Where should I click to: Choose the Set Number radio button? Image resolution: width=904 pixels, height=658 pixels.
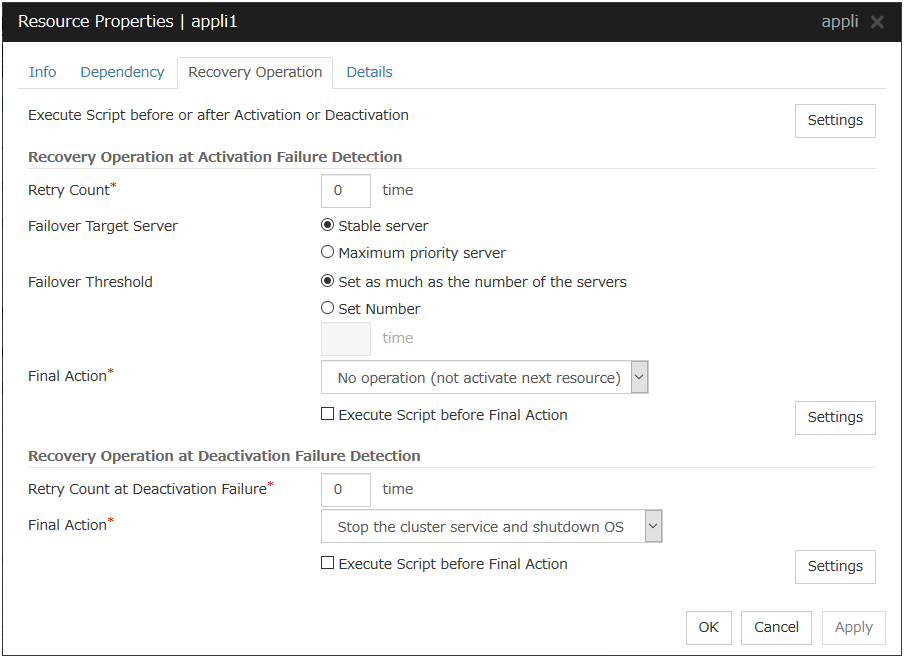328,309
